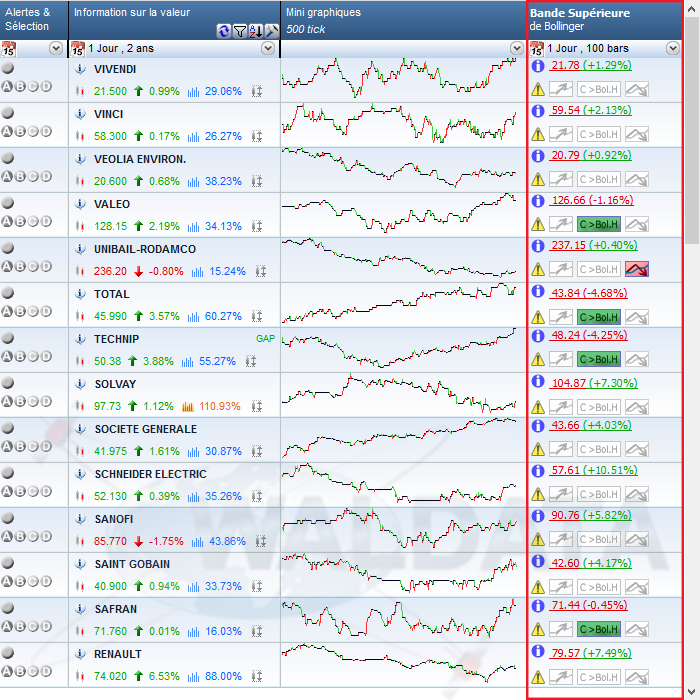Image resolution: width=700 pixels, height=700 pixels.
Task: Toggle alert B for VEOLIA ENVIRON.
Action: pos(20,176)
